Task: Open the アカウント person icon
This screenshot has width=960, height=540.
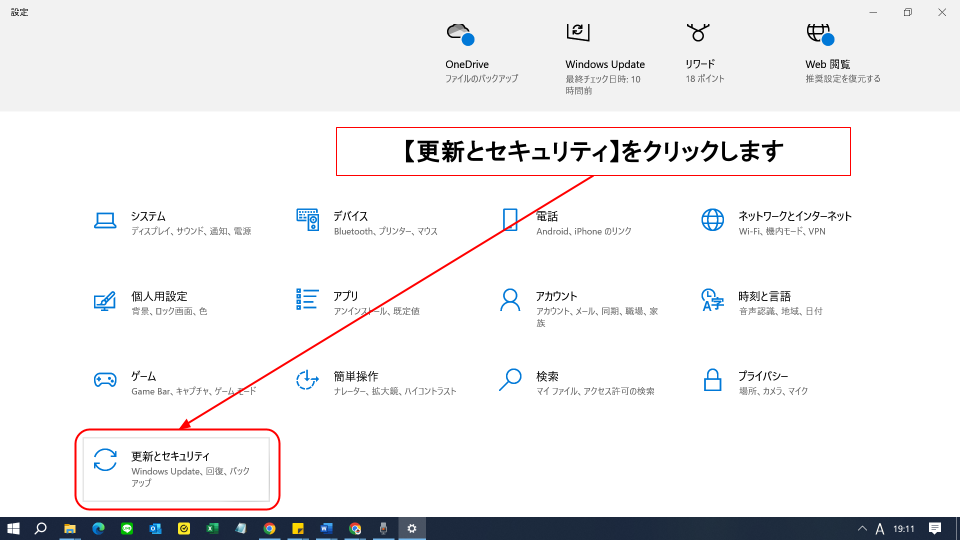Action: [510, 299]
